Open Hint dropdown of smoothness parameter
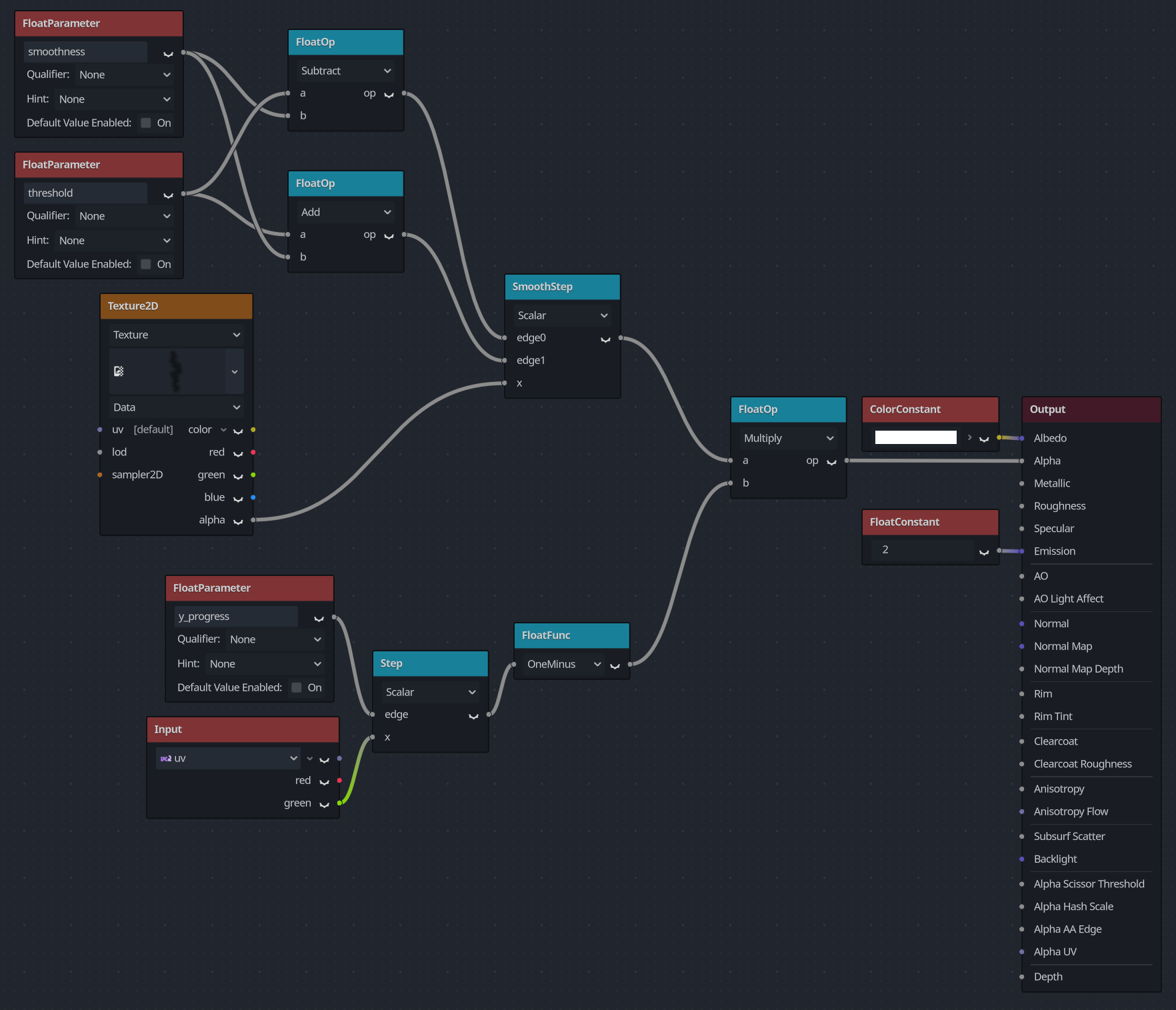This screenshot has height=1010, width=1176. 114,99
